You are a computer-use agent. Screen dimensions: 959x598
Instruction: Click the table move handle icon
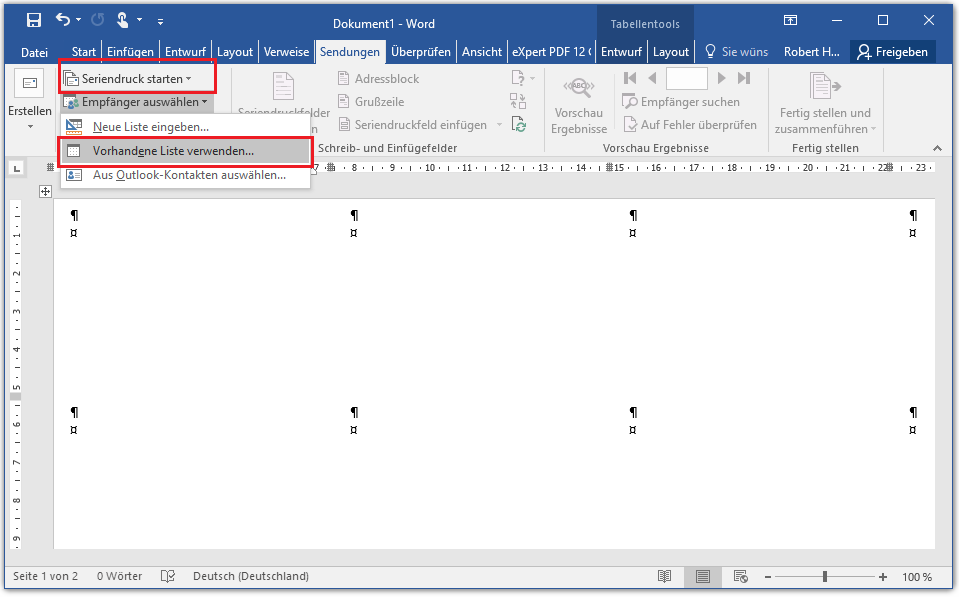(x=45, y=192)
